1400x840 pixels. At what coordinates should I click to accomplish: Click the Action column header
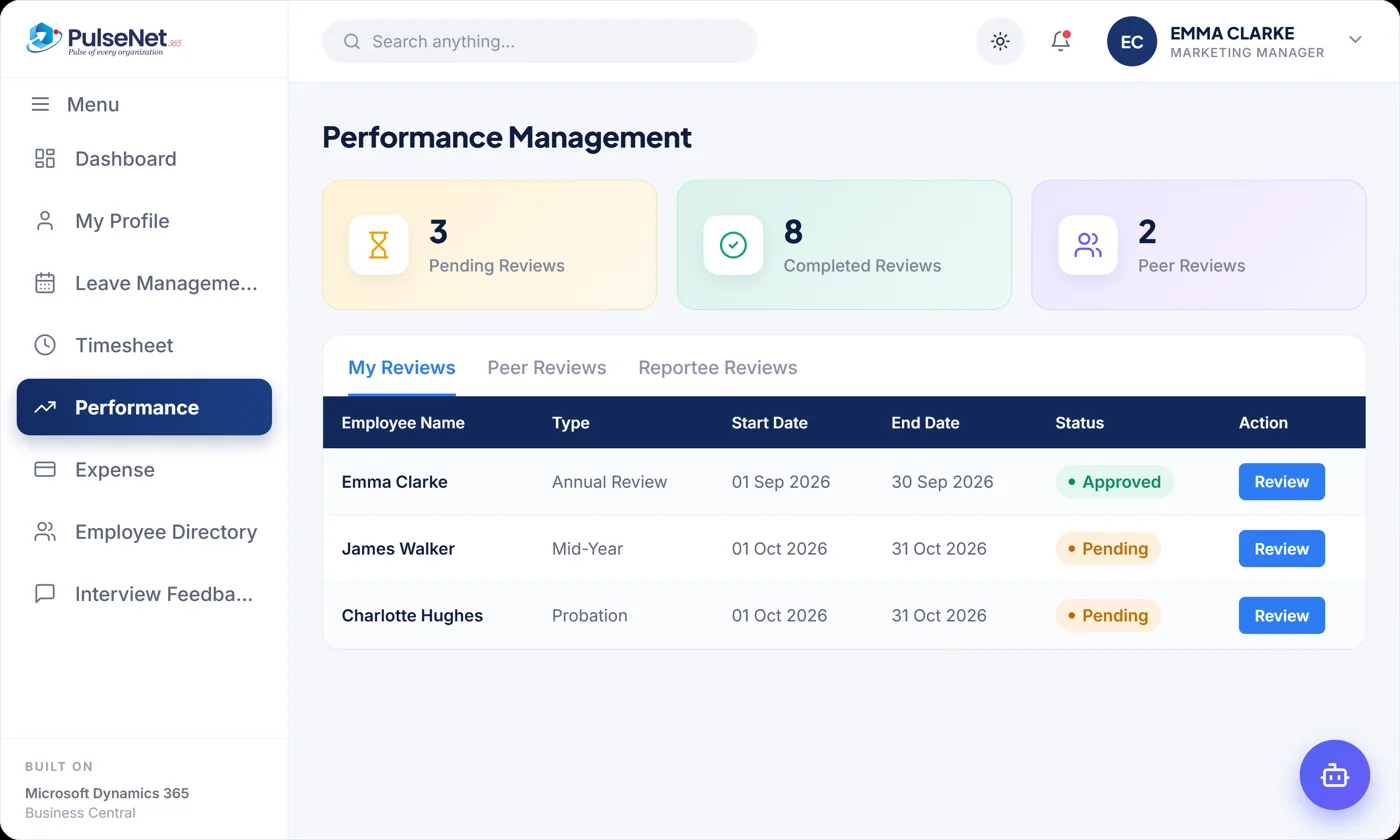coord(1263,423)
